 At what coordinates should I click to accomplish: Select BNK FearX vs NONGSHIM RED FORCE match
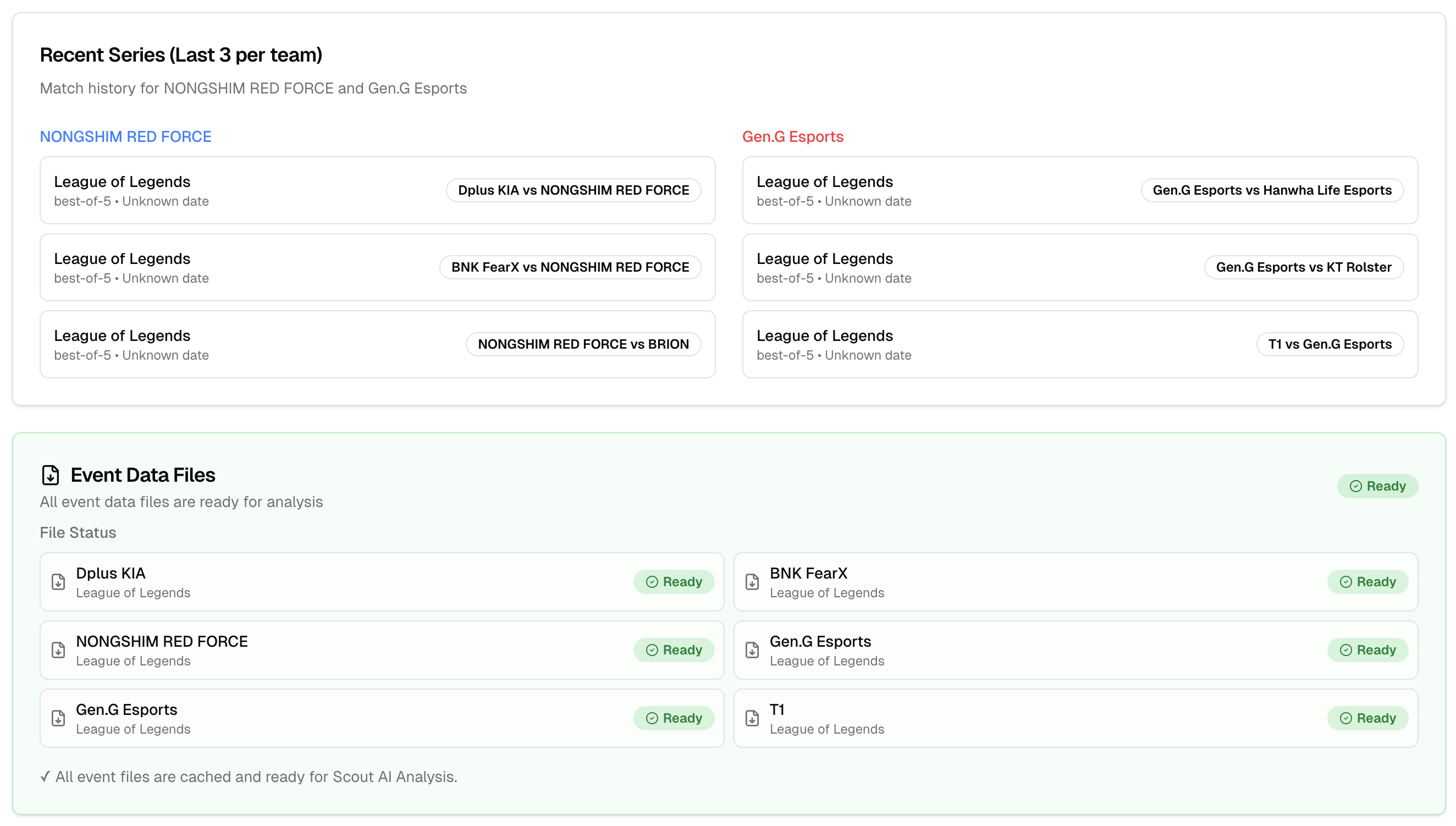pos(570,267)
